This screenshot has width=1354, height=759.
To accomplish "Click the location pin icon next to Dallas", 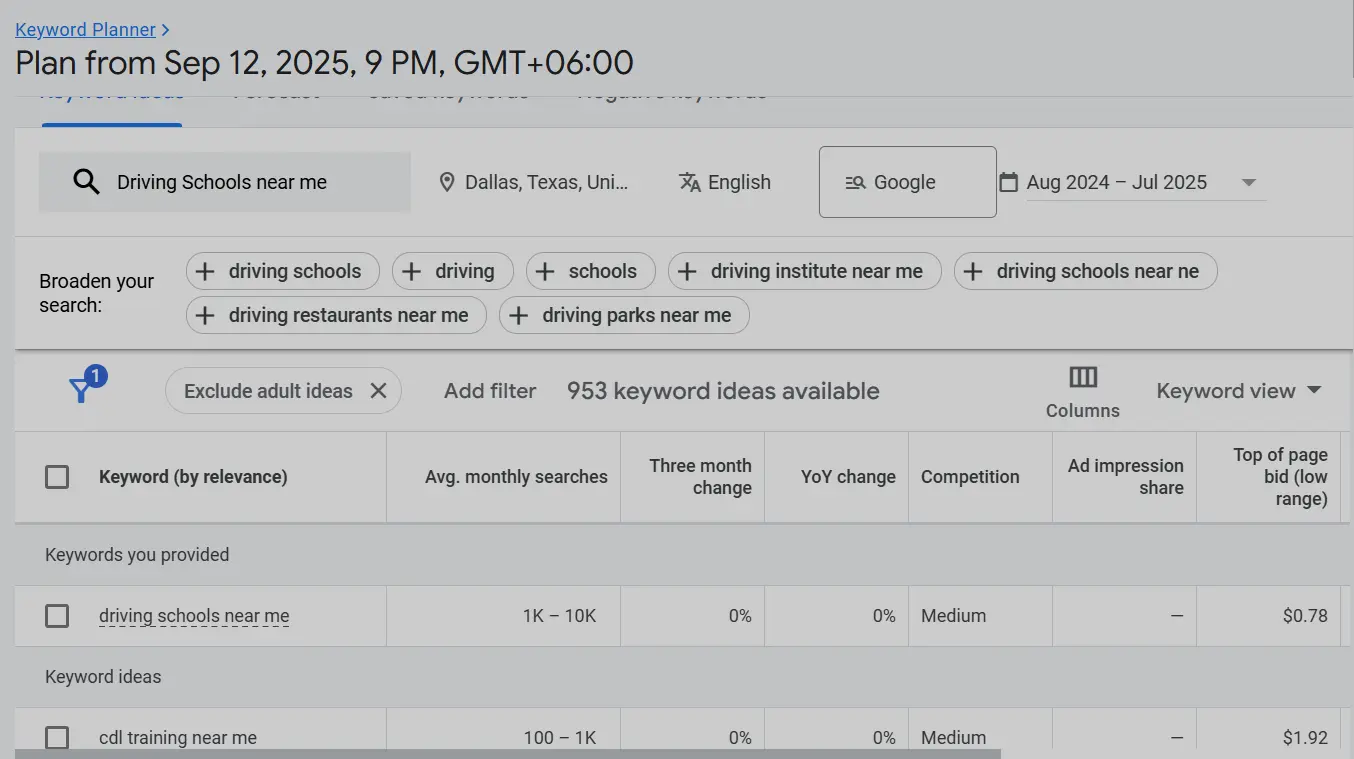I will tap(447, 181).
